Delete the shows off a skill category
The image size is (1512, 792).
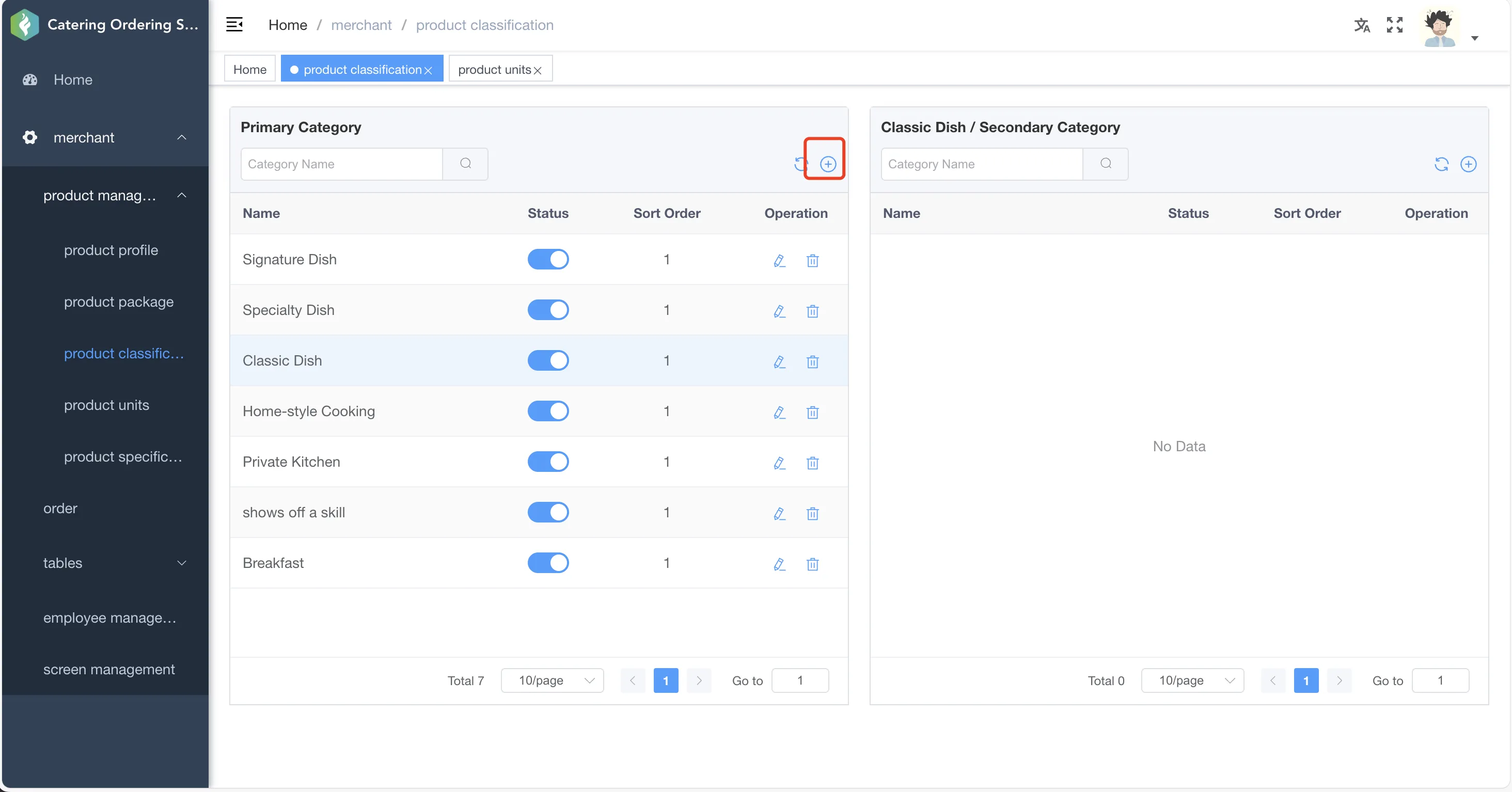click(x=812, y=513)
